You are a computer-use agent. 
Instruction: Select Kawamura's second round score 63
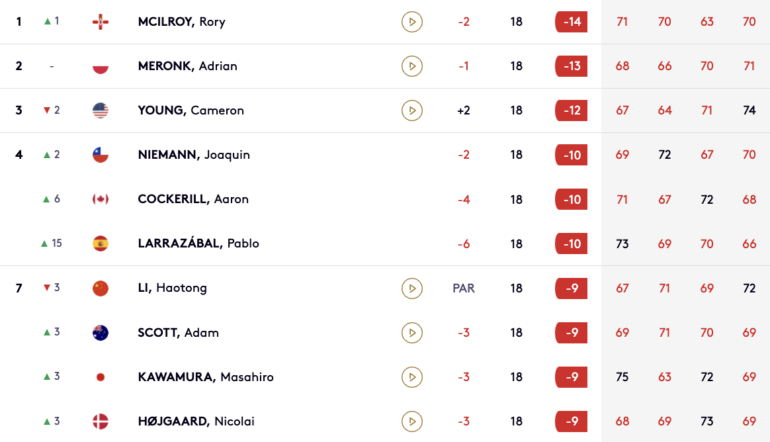point(664,377)
